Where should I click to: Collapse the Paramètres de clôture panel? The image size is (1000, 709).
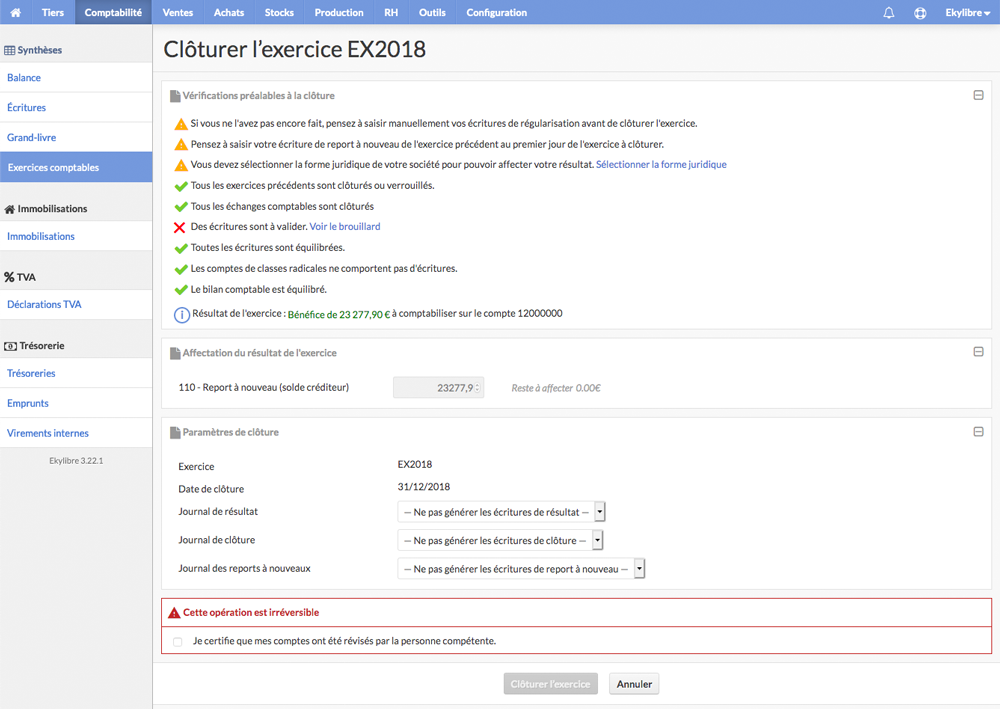(978, 432)
